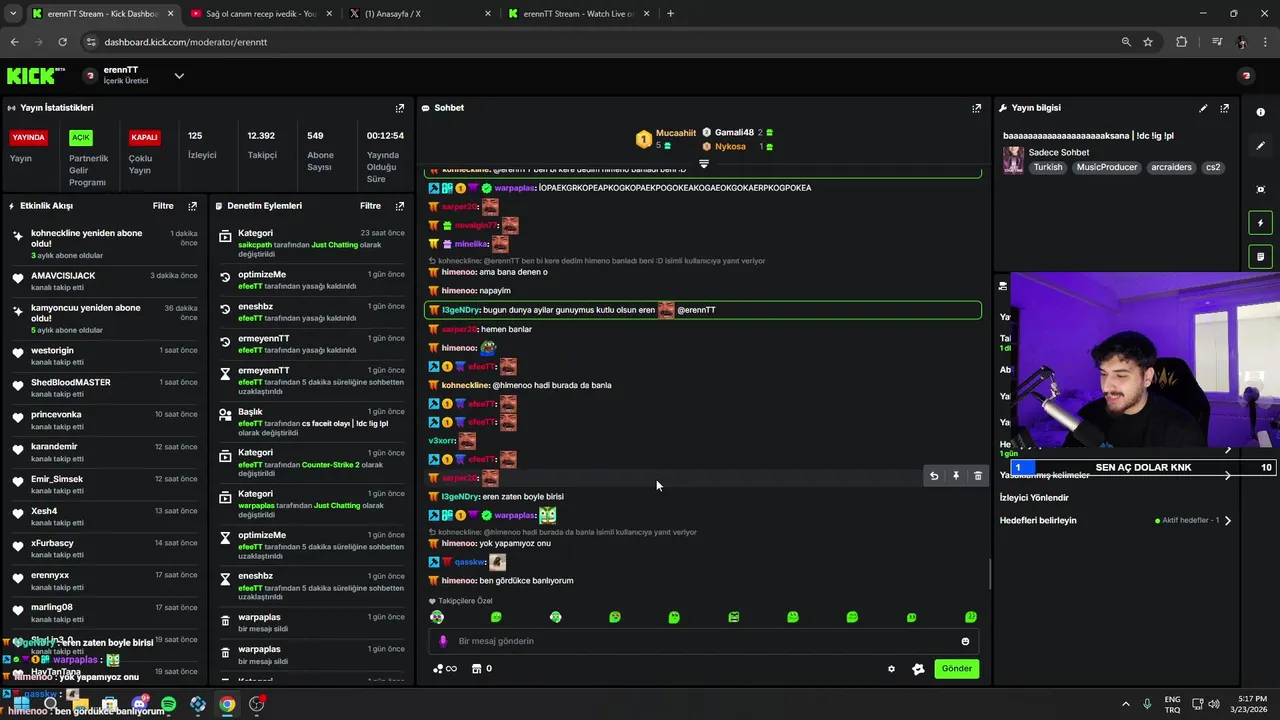This screenshot has width=1280, height=720.
Task: Open the Sadece Sohbet category thumbnail
Action: tap(1013, 160)
